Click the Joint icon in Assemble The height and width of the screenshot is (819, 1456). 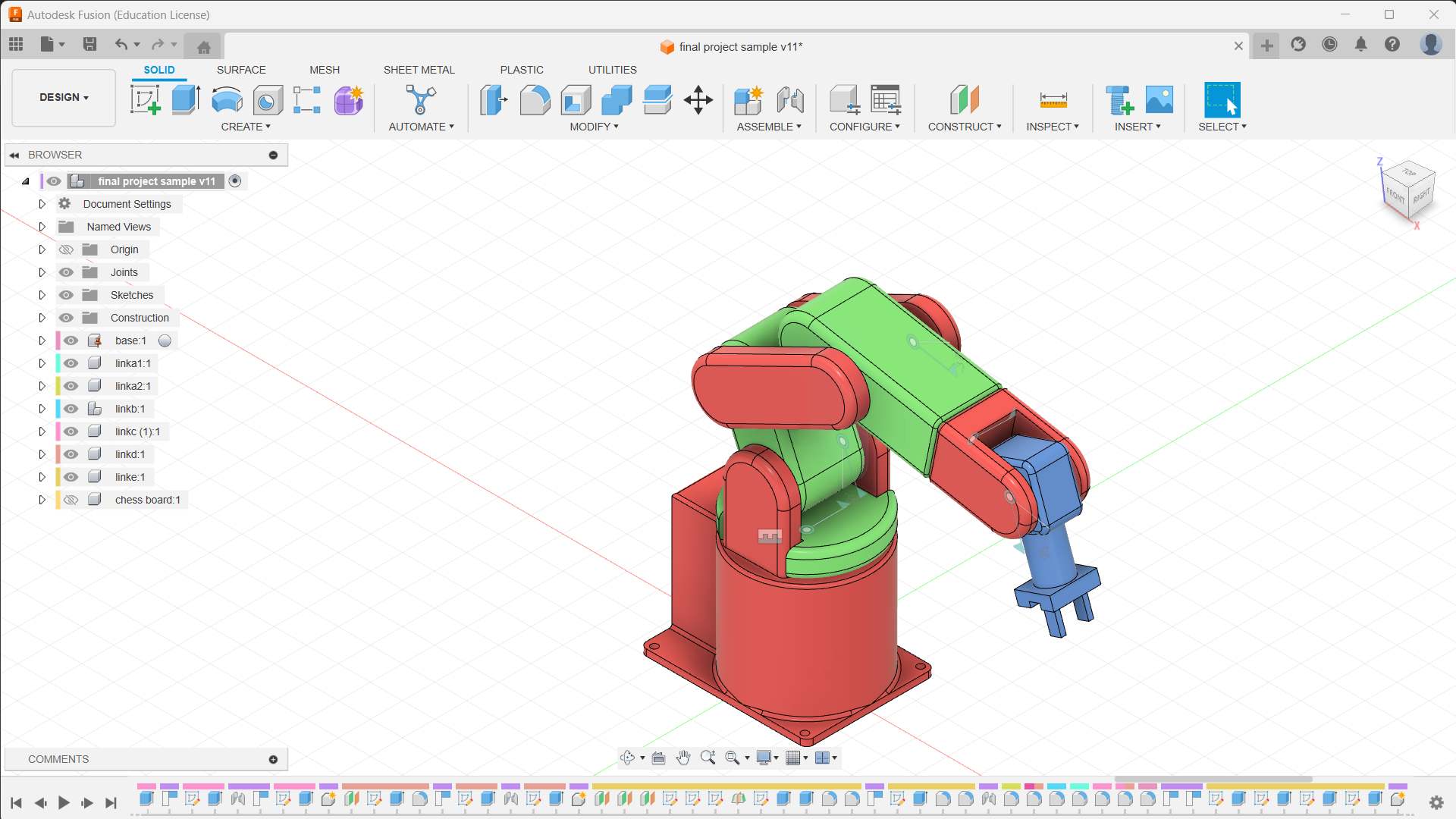[790, 99]
